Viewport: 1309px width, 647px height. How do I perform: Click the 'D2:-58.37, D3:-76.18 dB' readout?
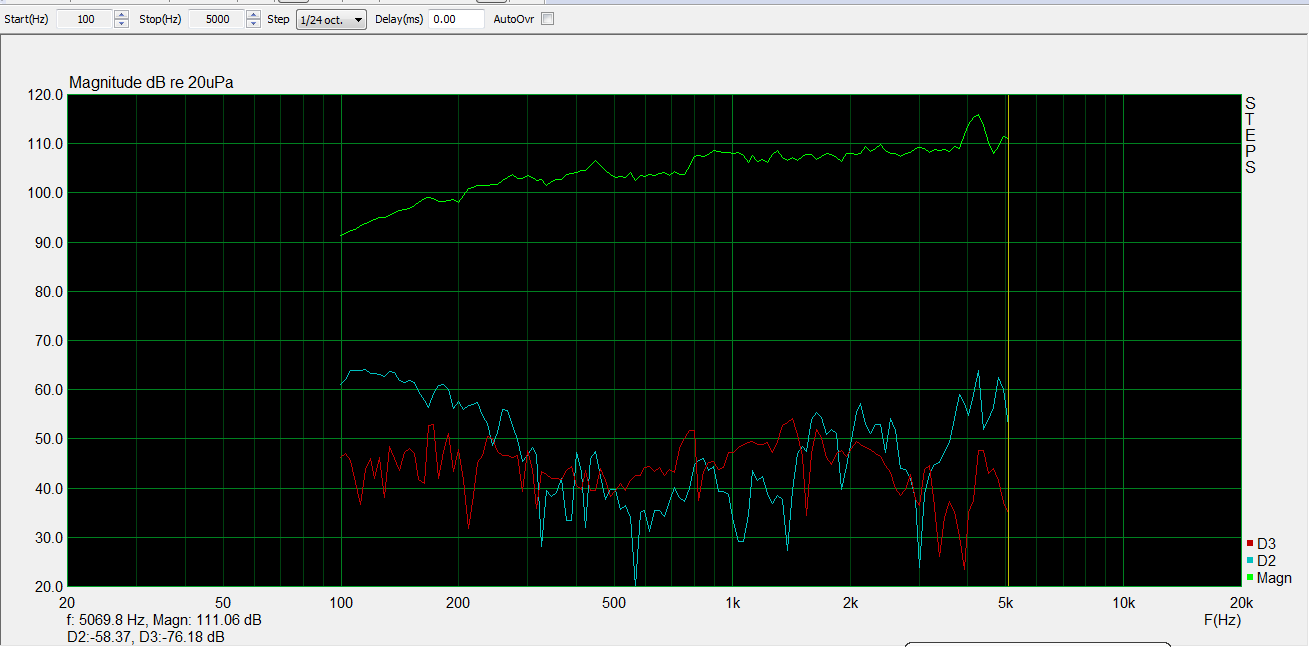point(146,636)
